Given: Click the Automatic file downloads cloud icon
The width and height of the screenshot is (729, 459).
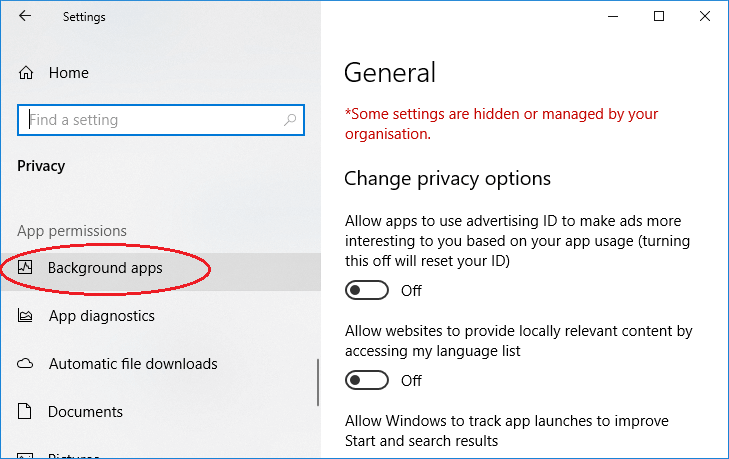Looking at the screenshot, I should [x=25, y=363].
